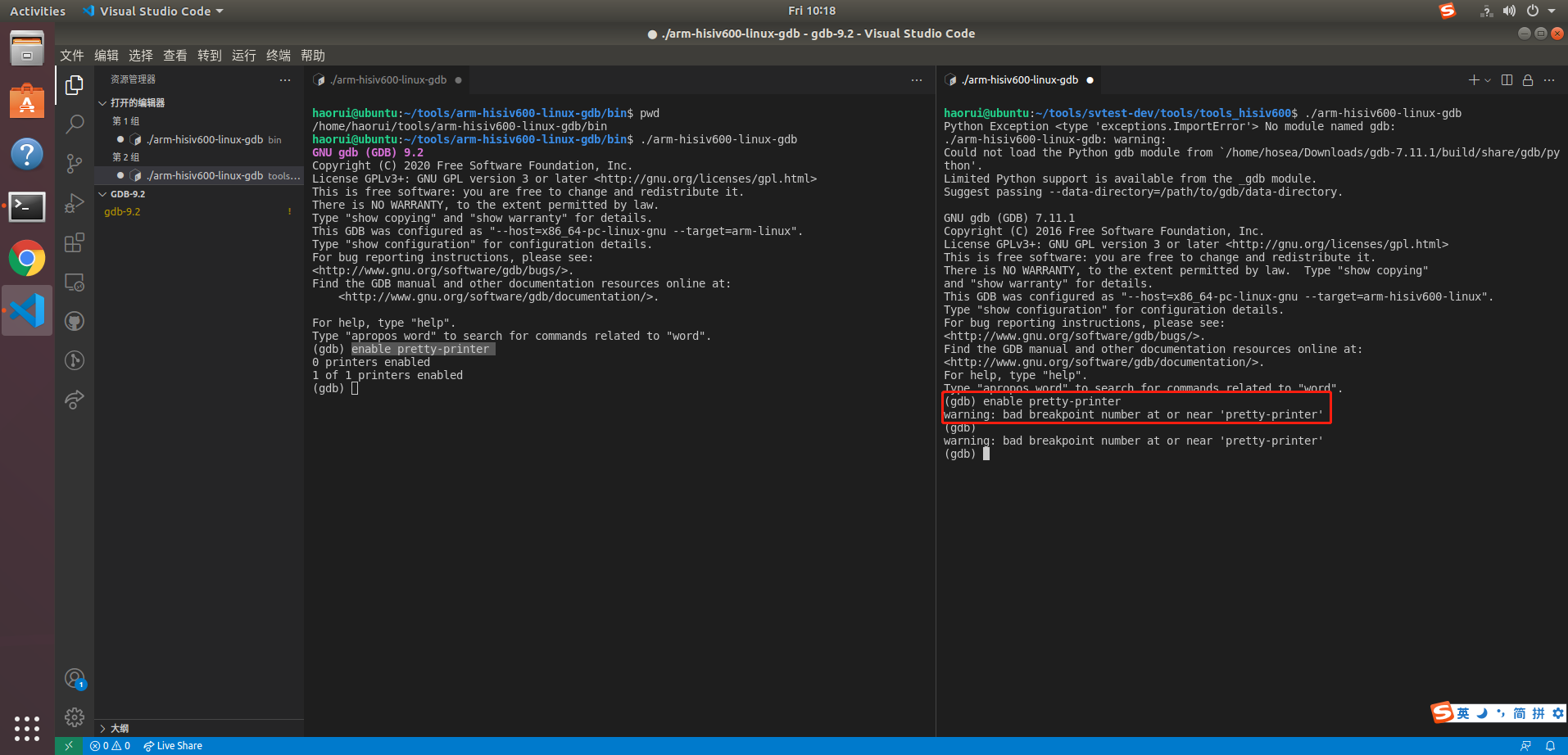Open the power menu icon in the top bar
Screen dimensions: 1568x755
pyautogui.click(x=1533, y=11)
